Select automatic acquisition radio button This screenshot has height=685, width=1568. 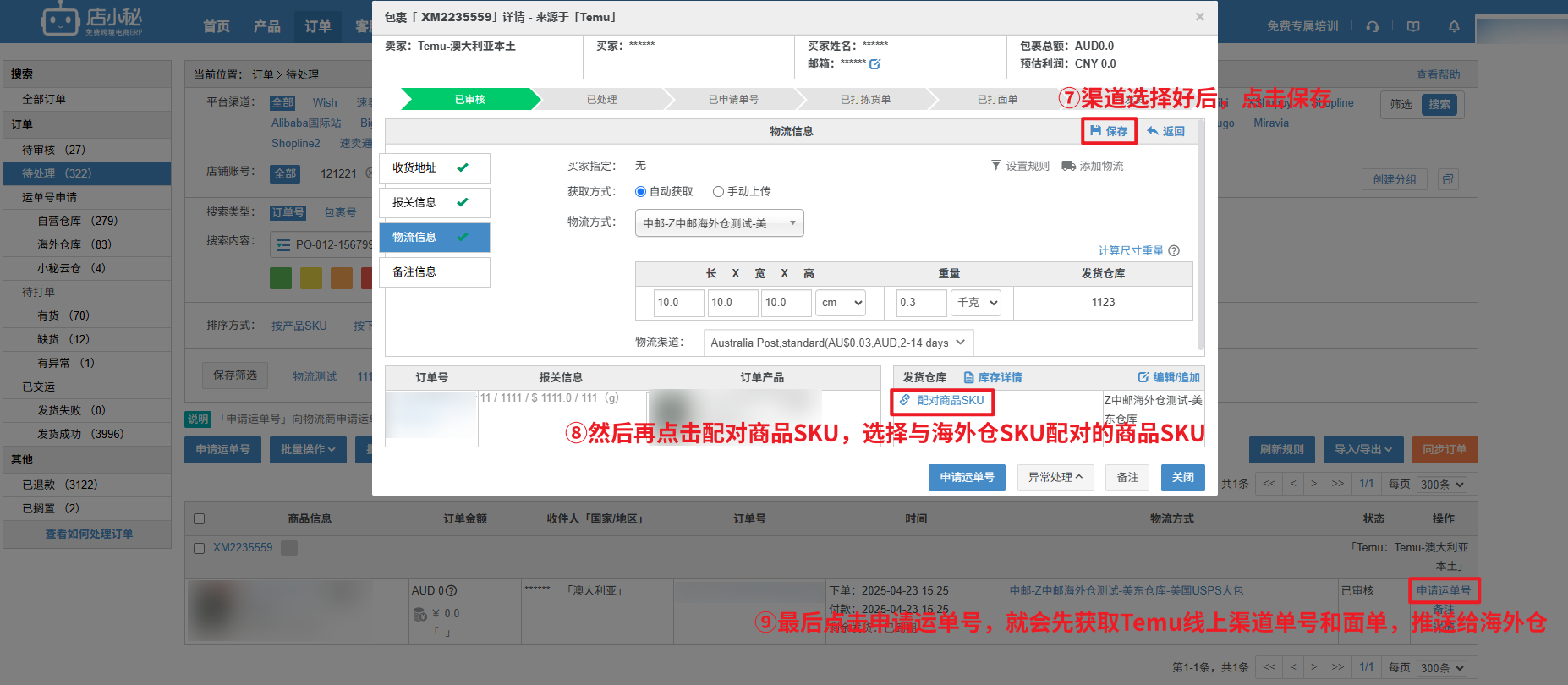(640, 192)
